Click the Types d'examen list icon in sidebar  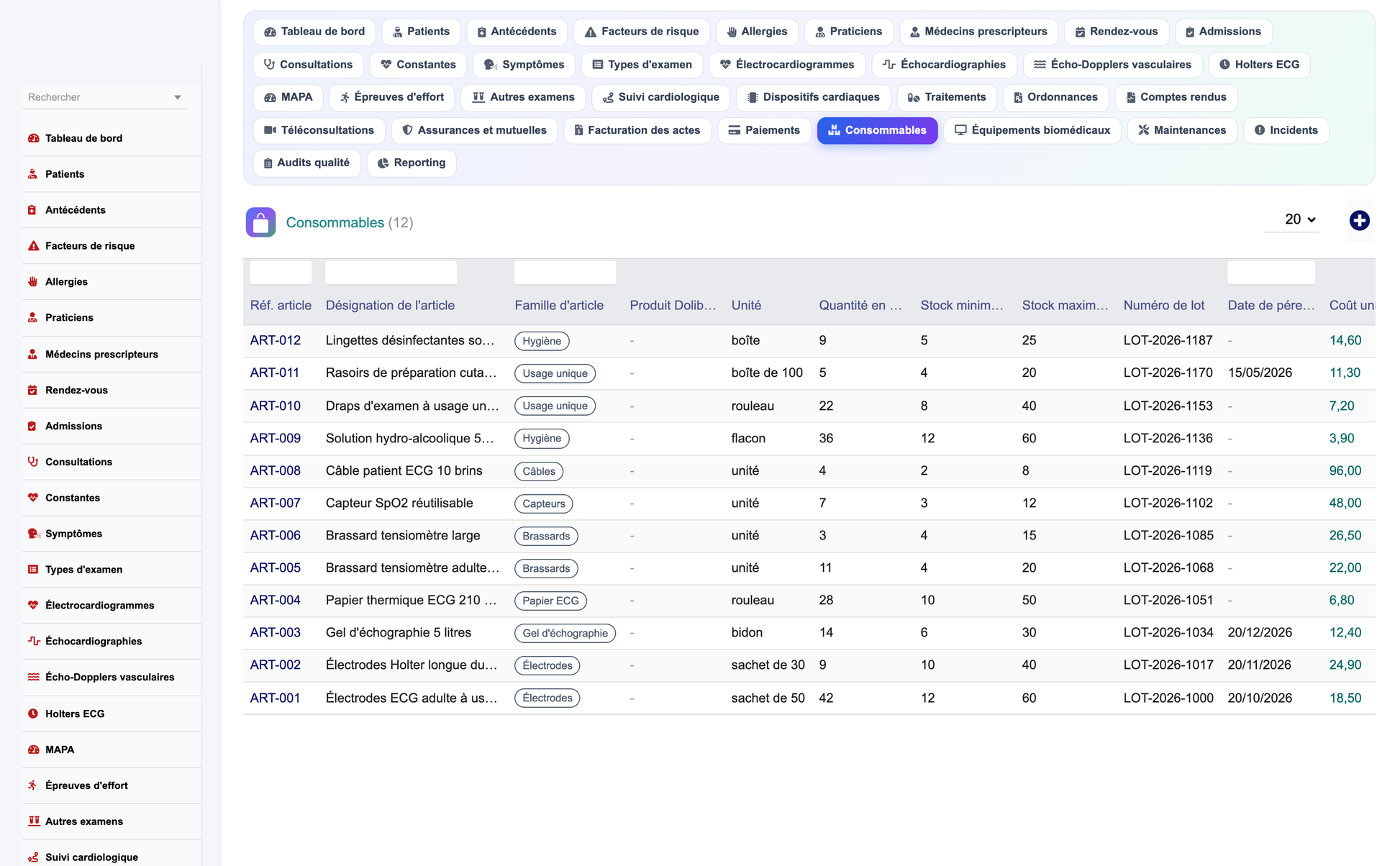coord(33,570)
